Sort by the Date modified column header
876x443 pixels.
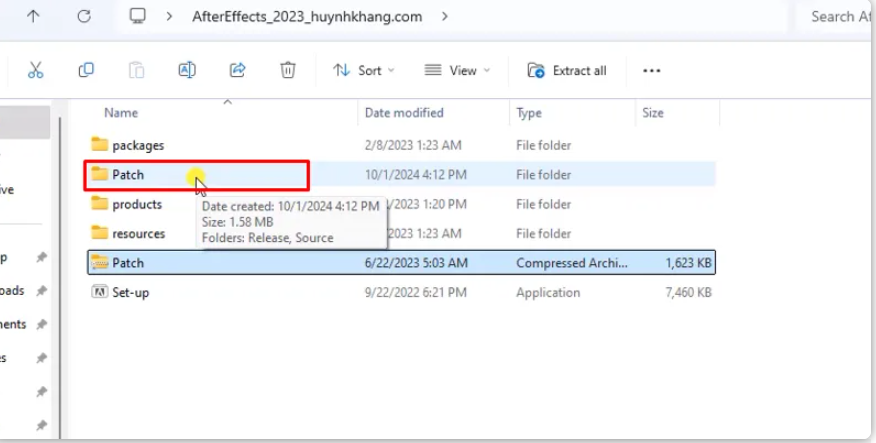(x=404, y=113)
